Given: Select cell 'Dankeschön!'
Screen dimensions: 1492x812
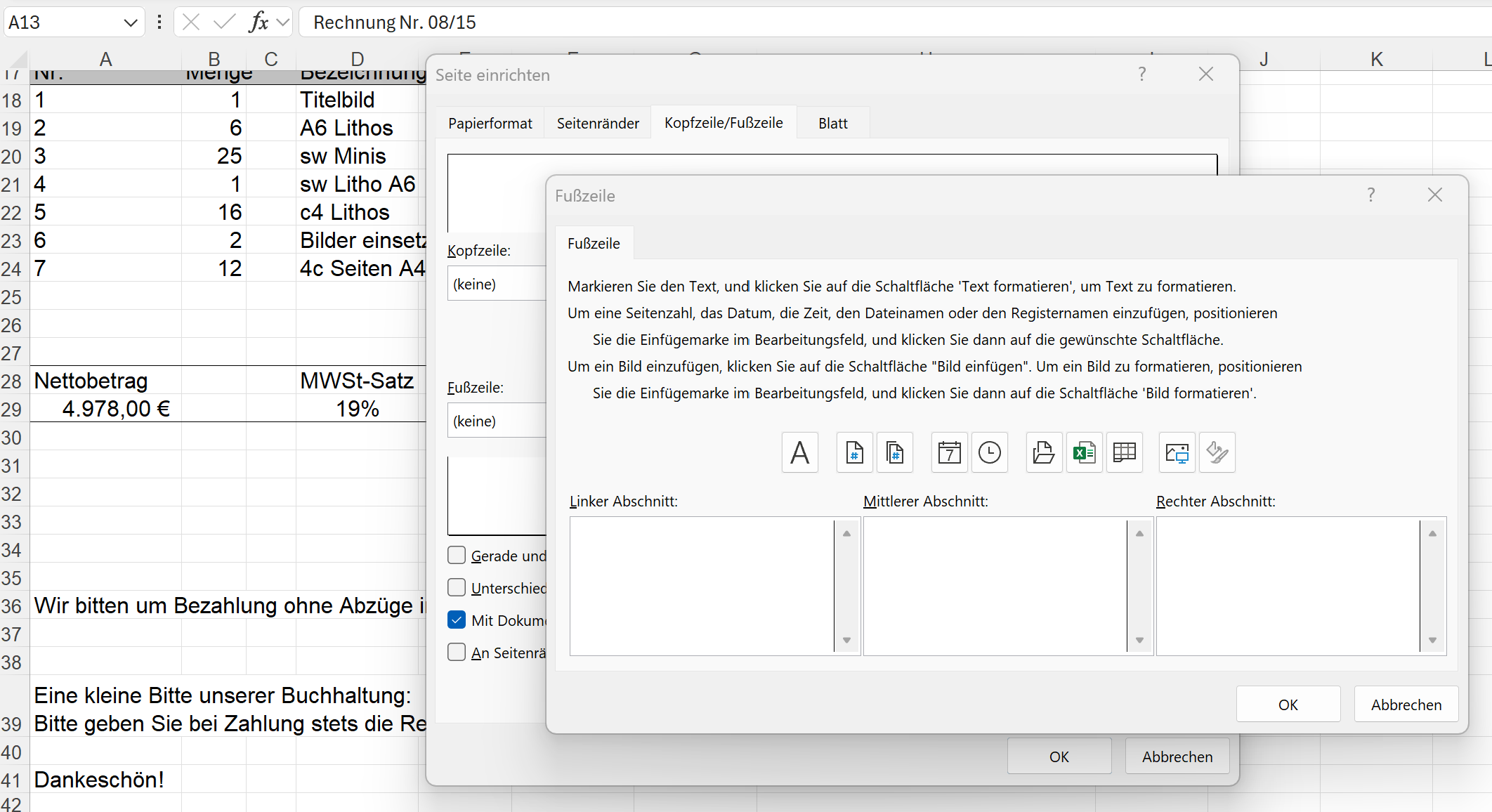Looking at the screenshot, I should pyautogui.click(x=105, y=780).
